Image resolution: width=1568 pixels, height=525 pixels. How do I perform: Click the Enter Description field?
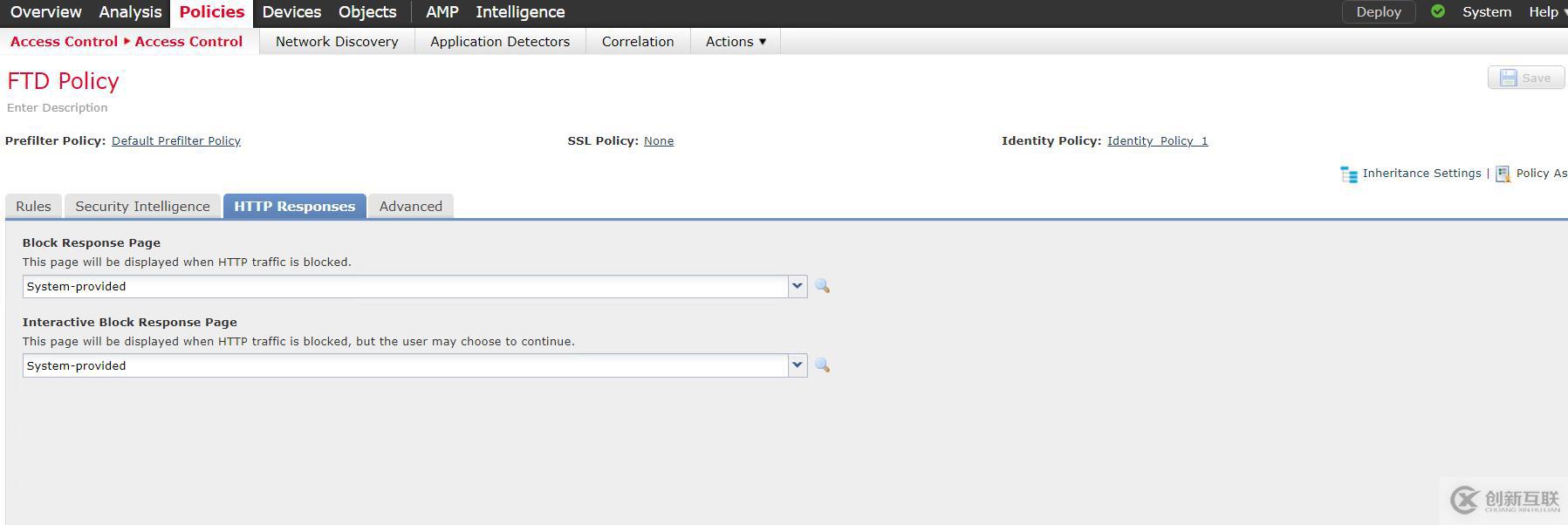(58, 107)
